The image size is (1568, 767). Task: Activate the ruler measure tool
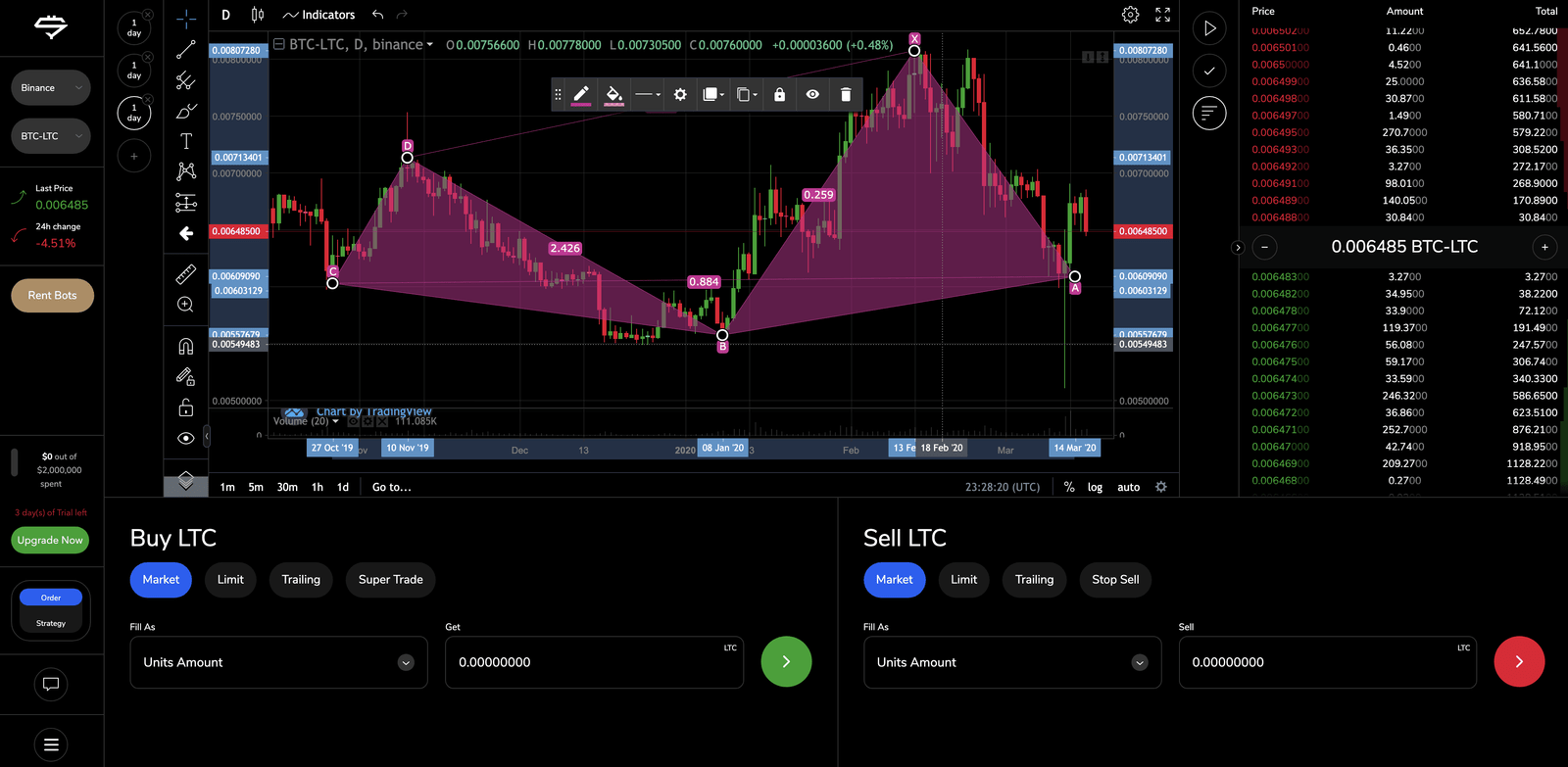coord(185,274)
